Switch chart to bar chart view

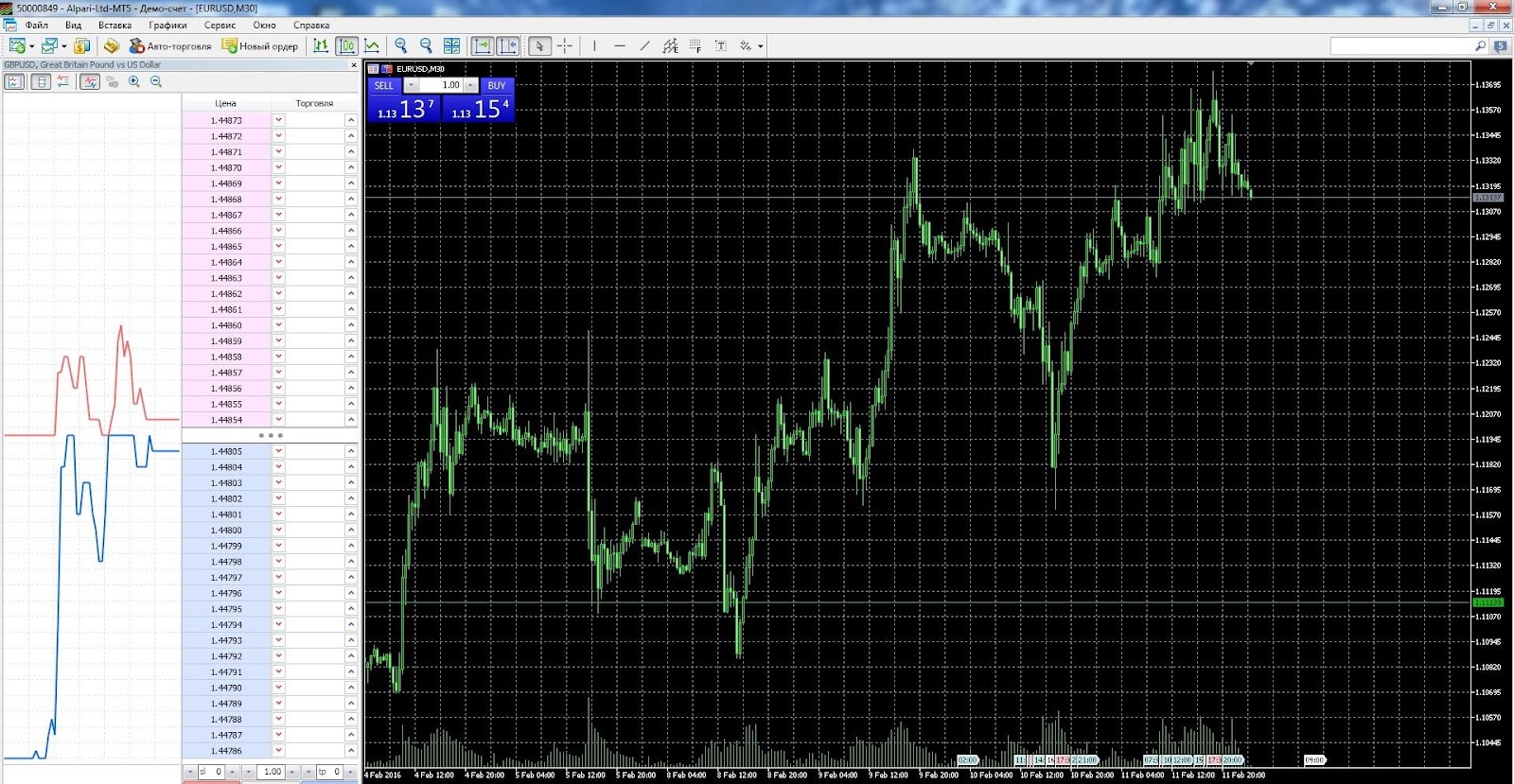321,45
